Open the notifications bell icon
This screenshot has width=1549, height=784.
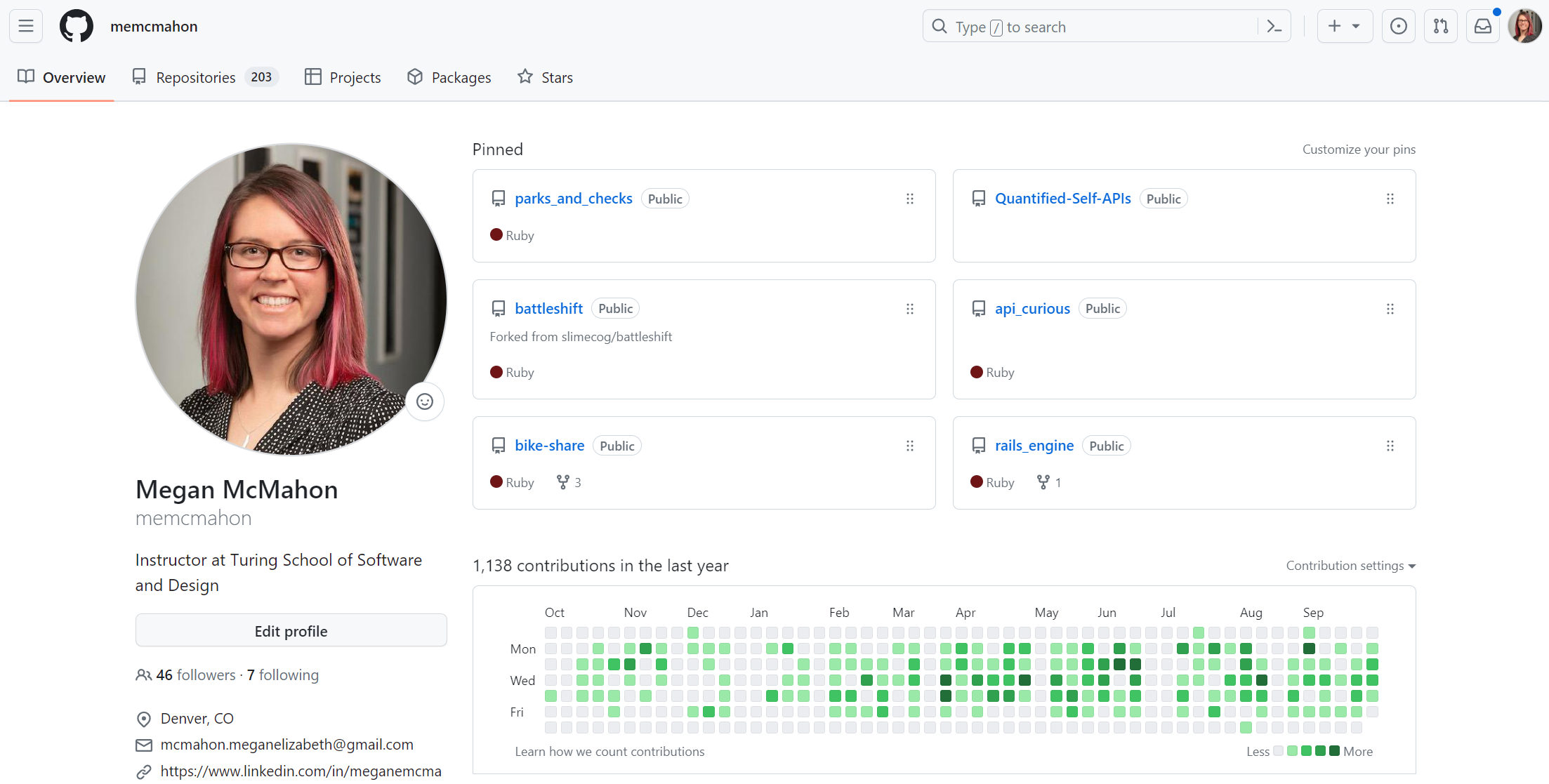[x=1483, y=27]
